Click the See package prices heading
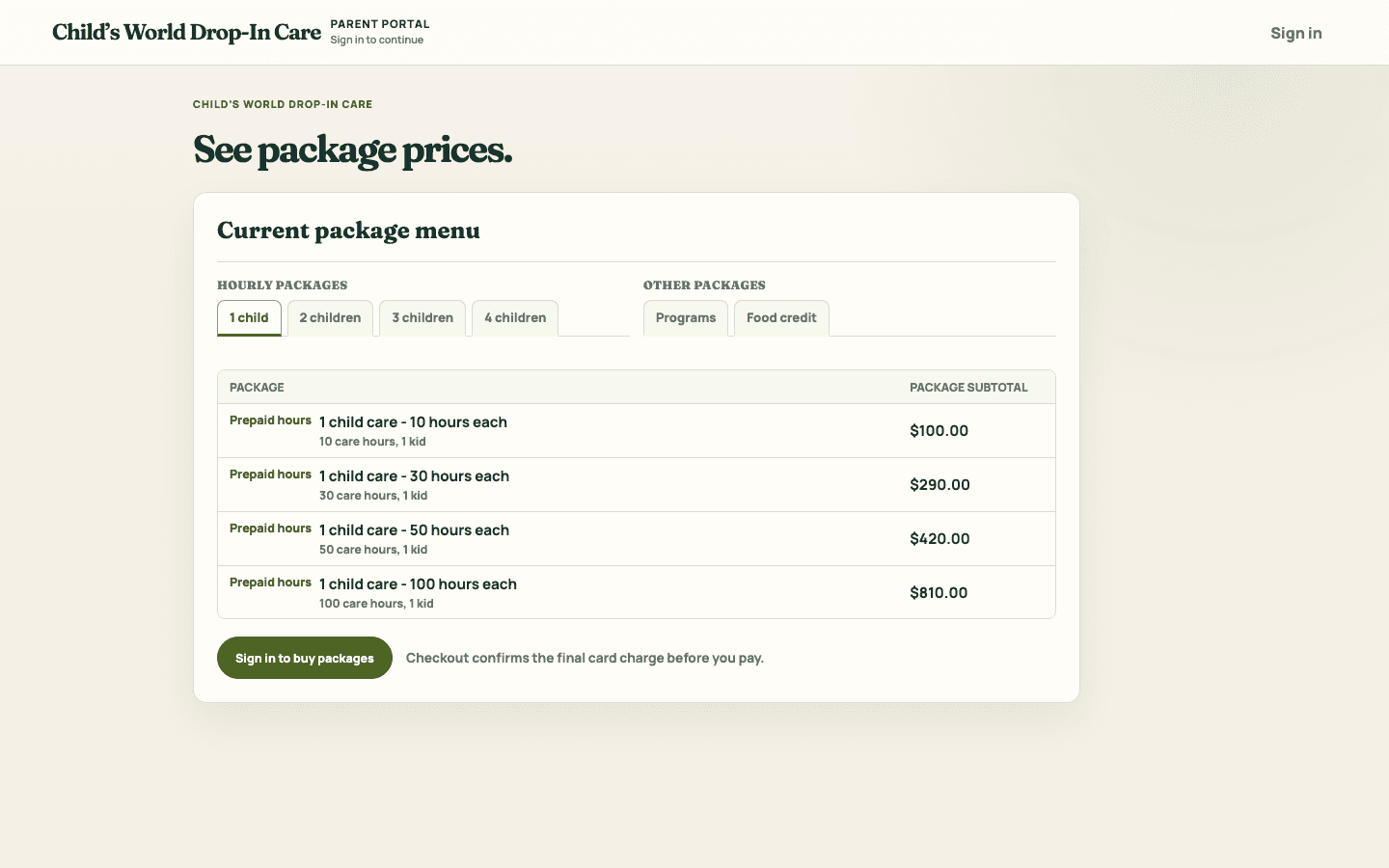The image size is (1389, 868). click(352, 149)
